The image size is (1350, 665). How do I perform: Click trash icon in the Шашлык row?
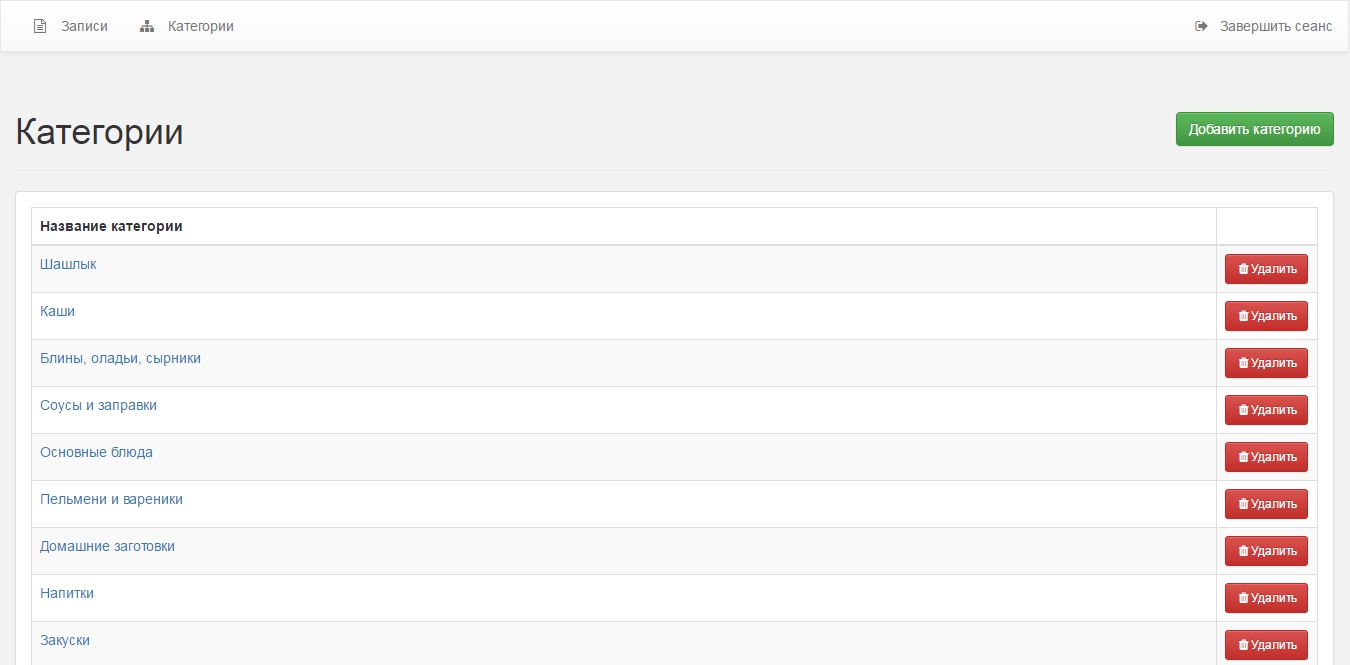click(1243, 269)
